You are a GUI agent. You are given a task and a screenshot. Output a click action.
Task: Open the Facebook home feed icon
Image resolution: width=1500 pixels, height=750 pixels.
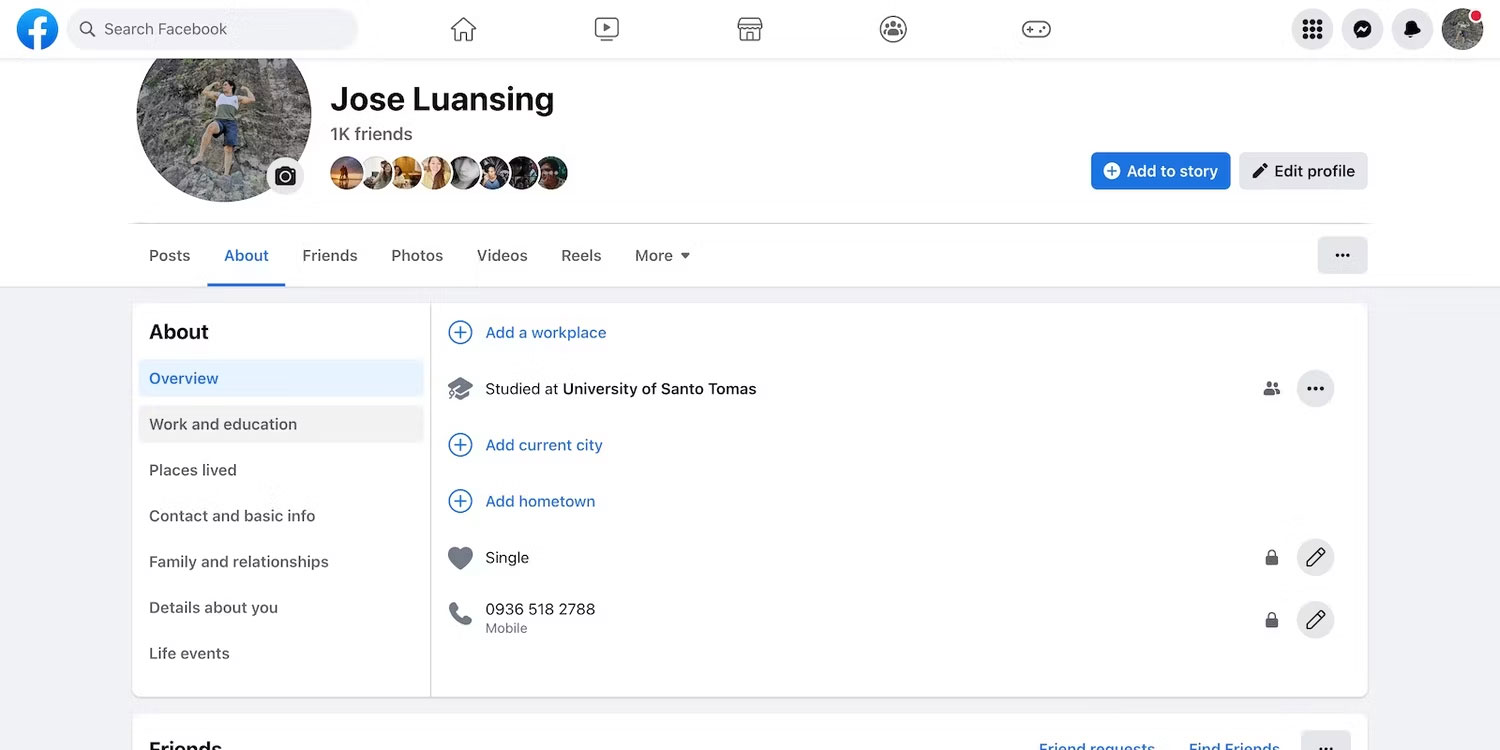(463, 29)
